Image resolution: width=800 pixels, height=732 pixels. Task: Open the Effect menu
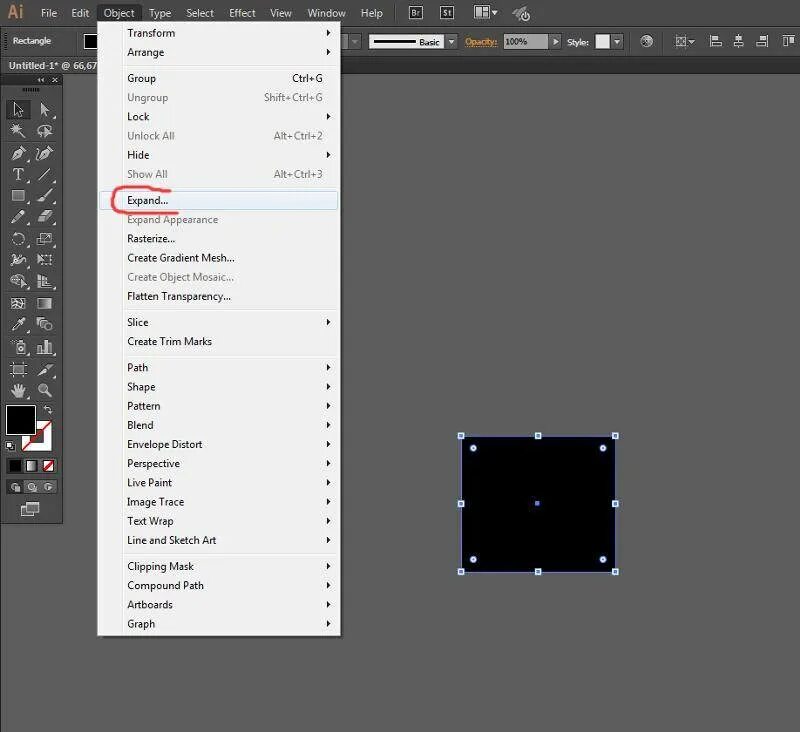click(x=241, y=13)
